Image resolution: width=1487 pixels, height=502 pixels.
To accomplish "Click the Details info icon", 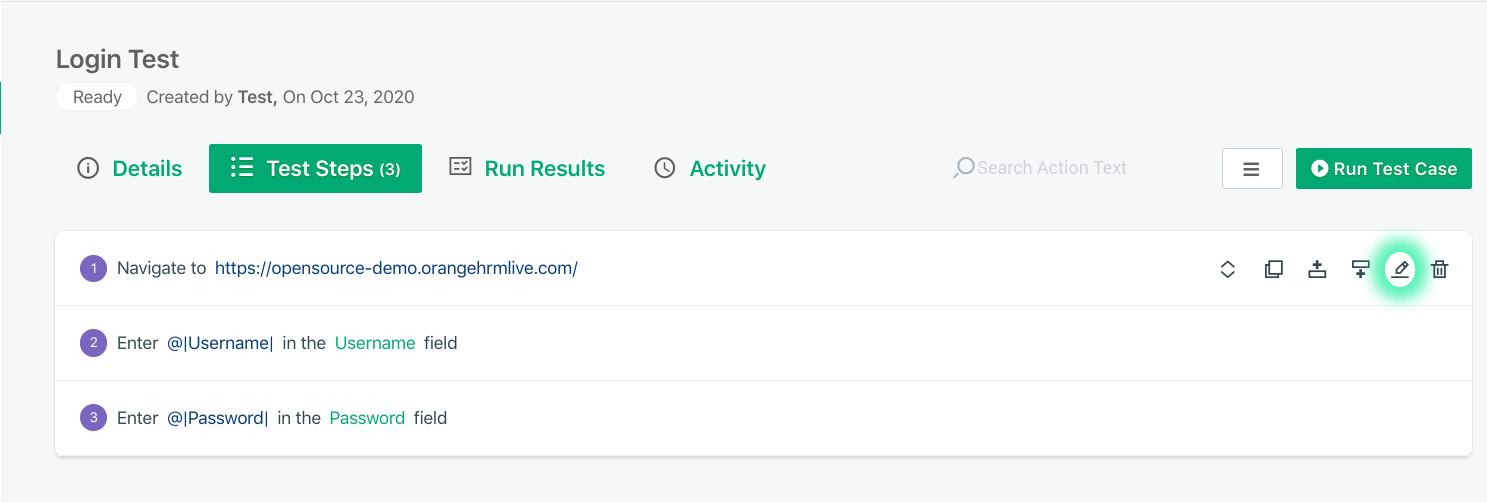I will 88,168.
